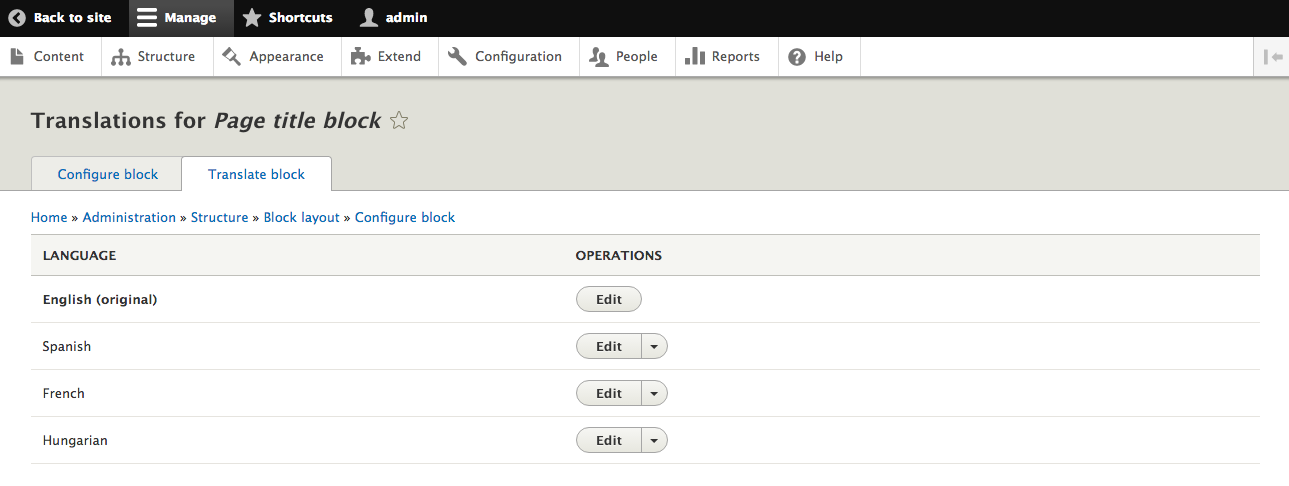Image resolution: width=1289 pixels, height=486 pixels.
Task: Click Edit for English original
Action: (609, 299)
